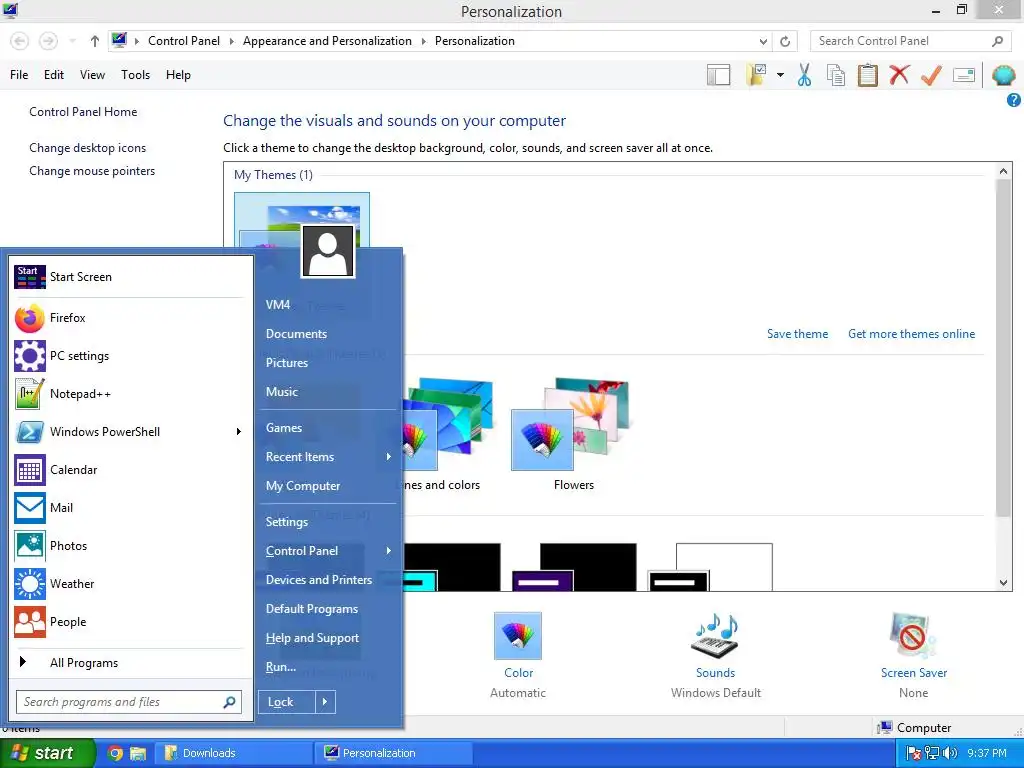The width and height of the screenshot is (1024, 768).
Task: Open the Mail app entry
Action: [x=128, y=508]
